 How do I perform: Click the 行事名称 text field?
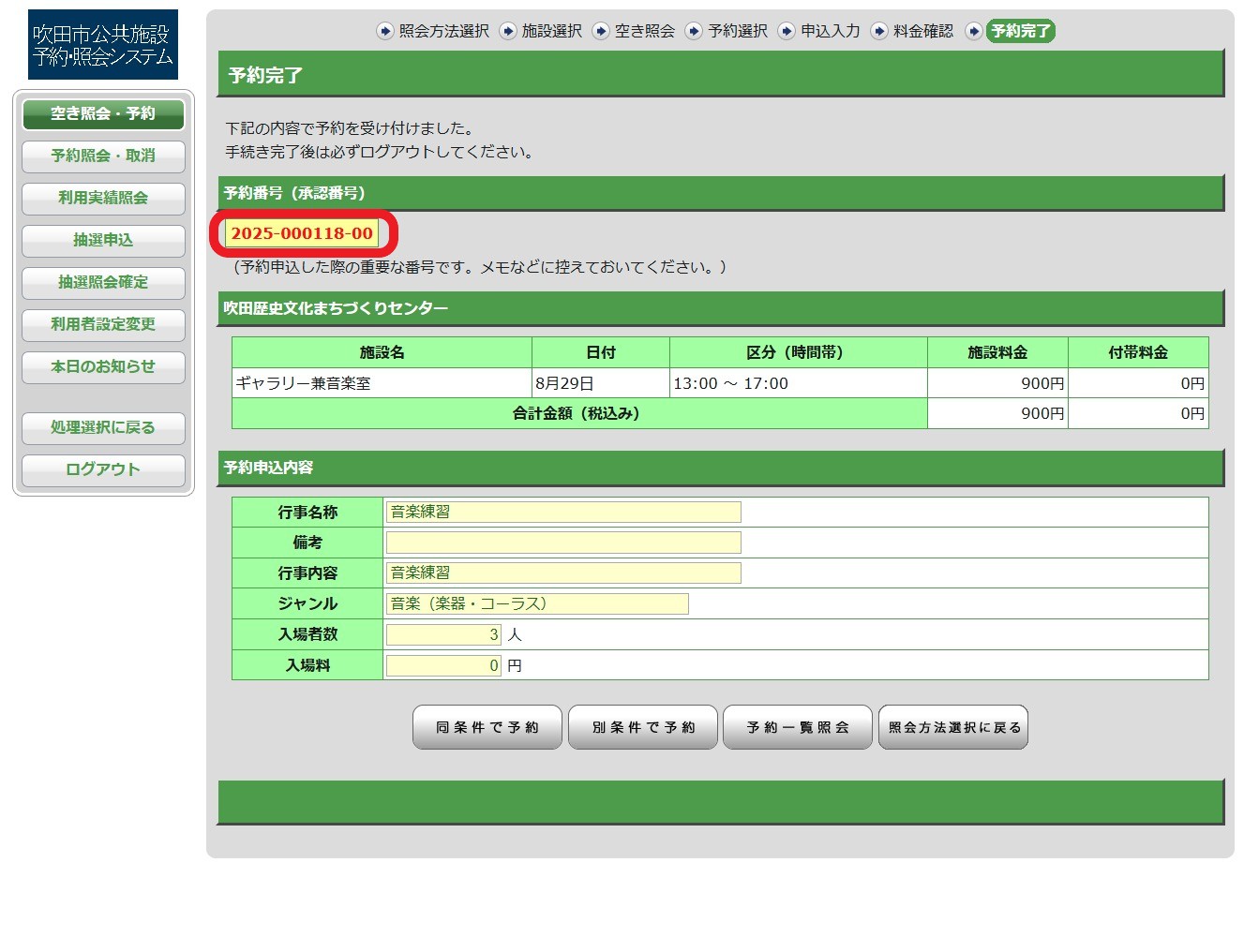coord(563,512)
